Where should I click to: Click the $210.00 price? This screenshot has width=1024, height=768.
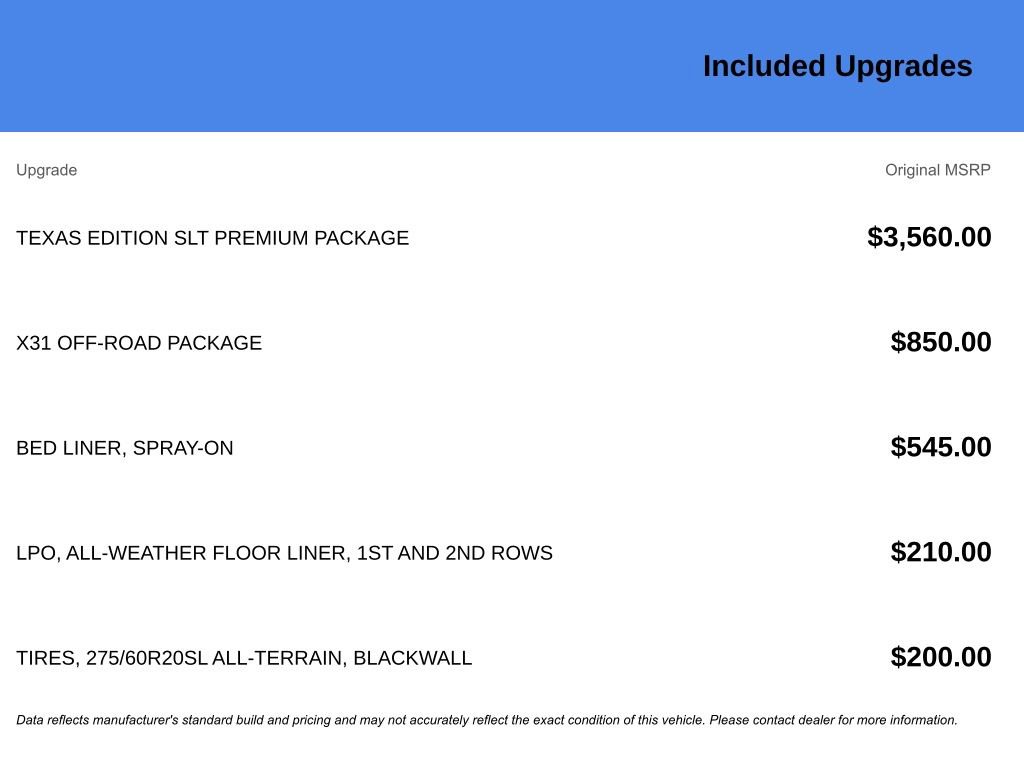941,552
